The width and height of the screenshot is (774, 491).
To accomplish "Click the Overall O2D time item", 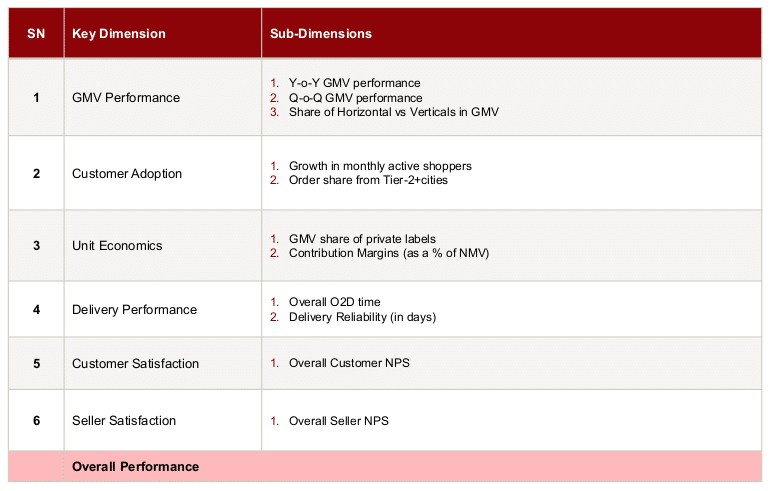I will (x=335, y=302).
